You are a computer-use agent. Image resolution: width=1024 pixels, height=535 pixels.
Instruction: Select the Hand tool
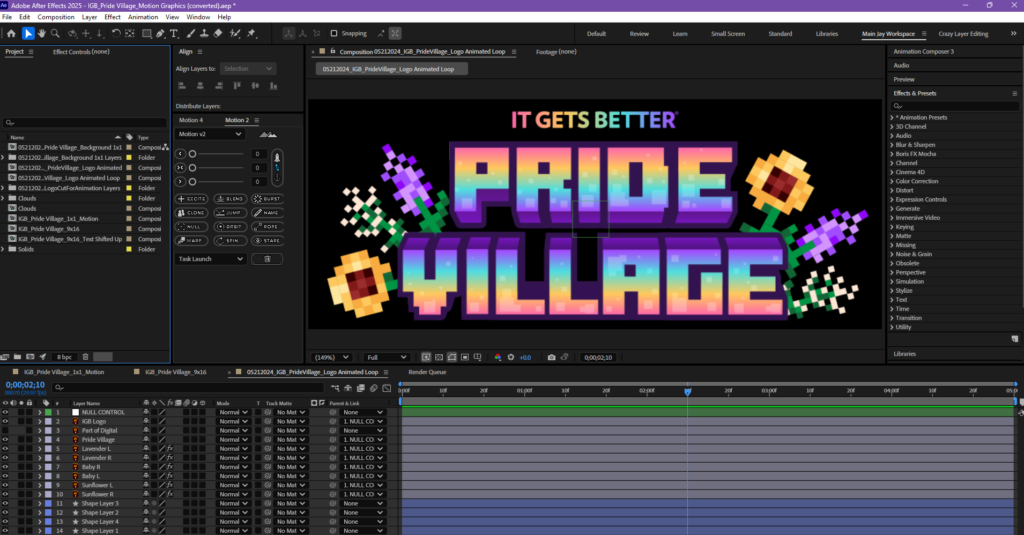point(42,33)
